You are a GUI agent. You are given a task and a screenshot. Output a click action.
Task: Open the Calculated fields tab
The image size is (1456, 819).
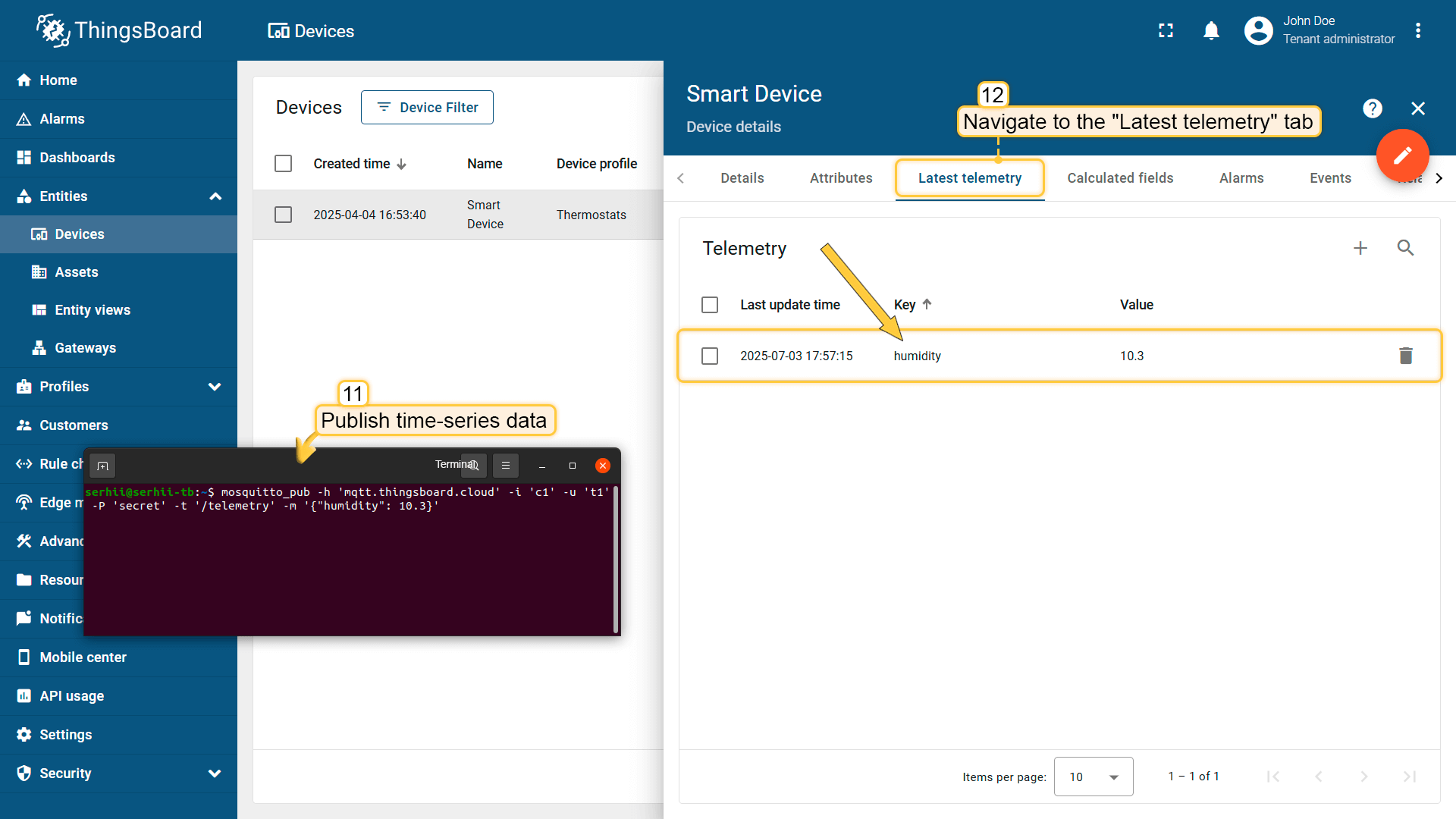click(1119, 178)
